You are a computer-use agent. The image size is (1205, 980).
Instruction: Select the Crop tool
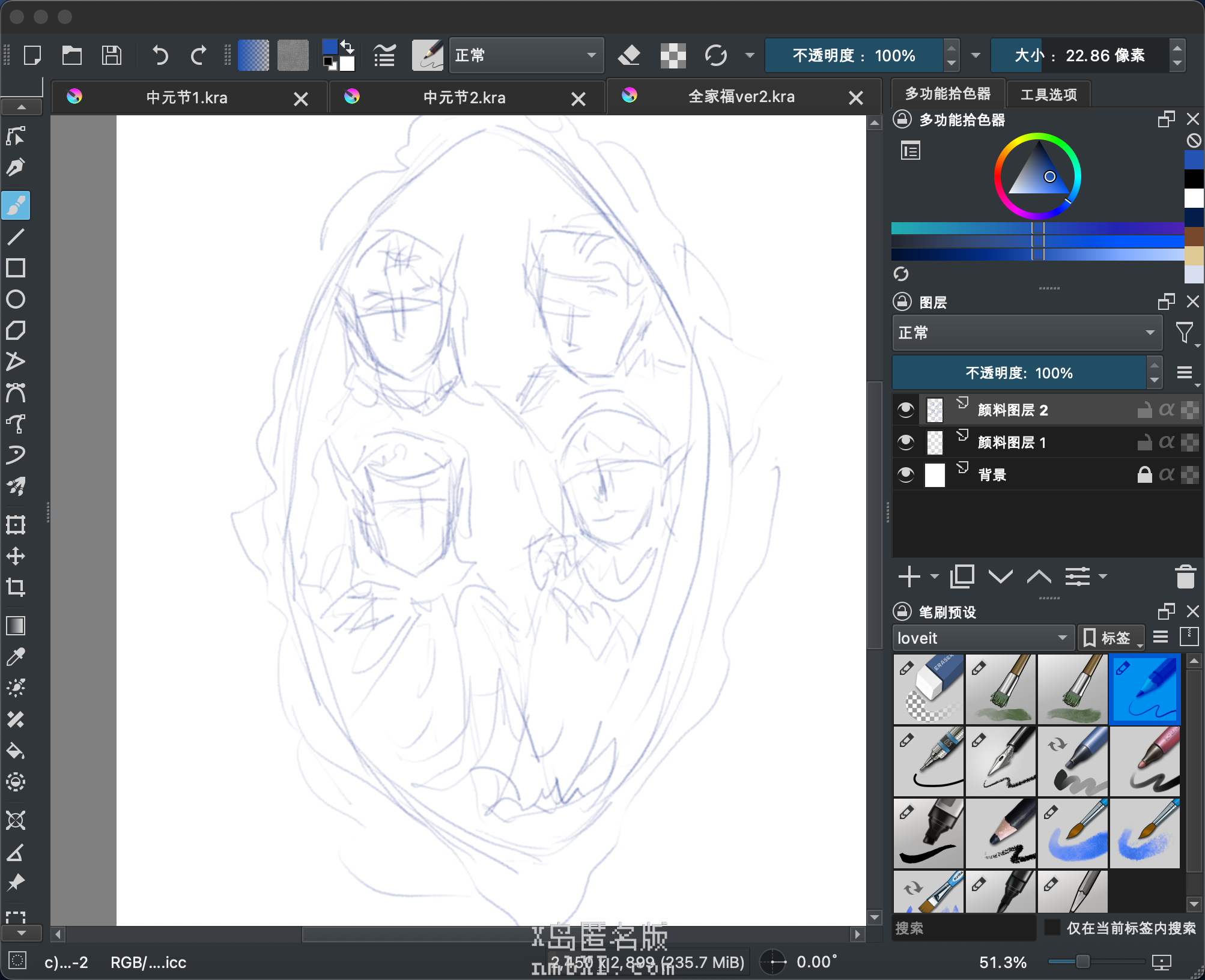16,587
